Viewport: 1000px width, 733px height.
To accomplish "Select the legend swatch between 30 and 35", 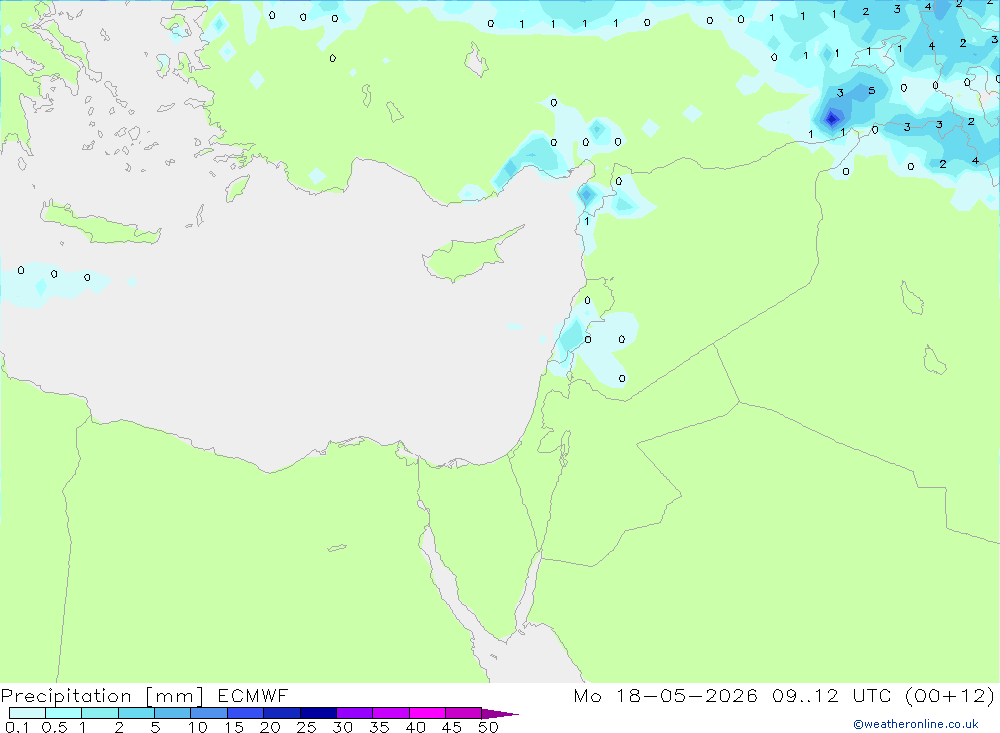I will coord(355,713).
